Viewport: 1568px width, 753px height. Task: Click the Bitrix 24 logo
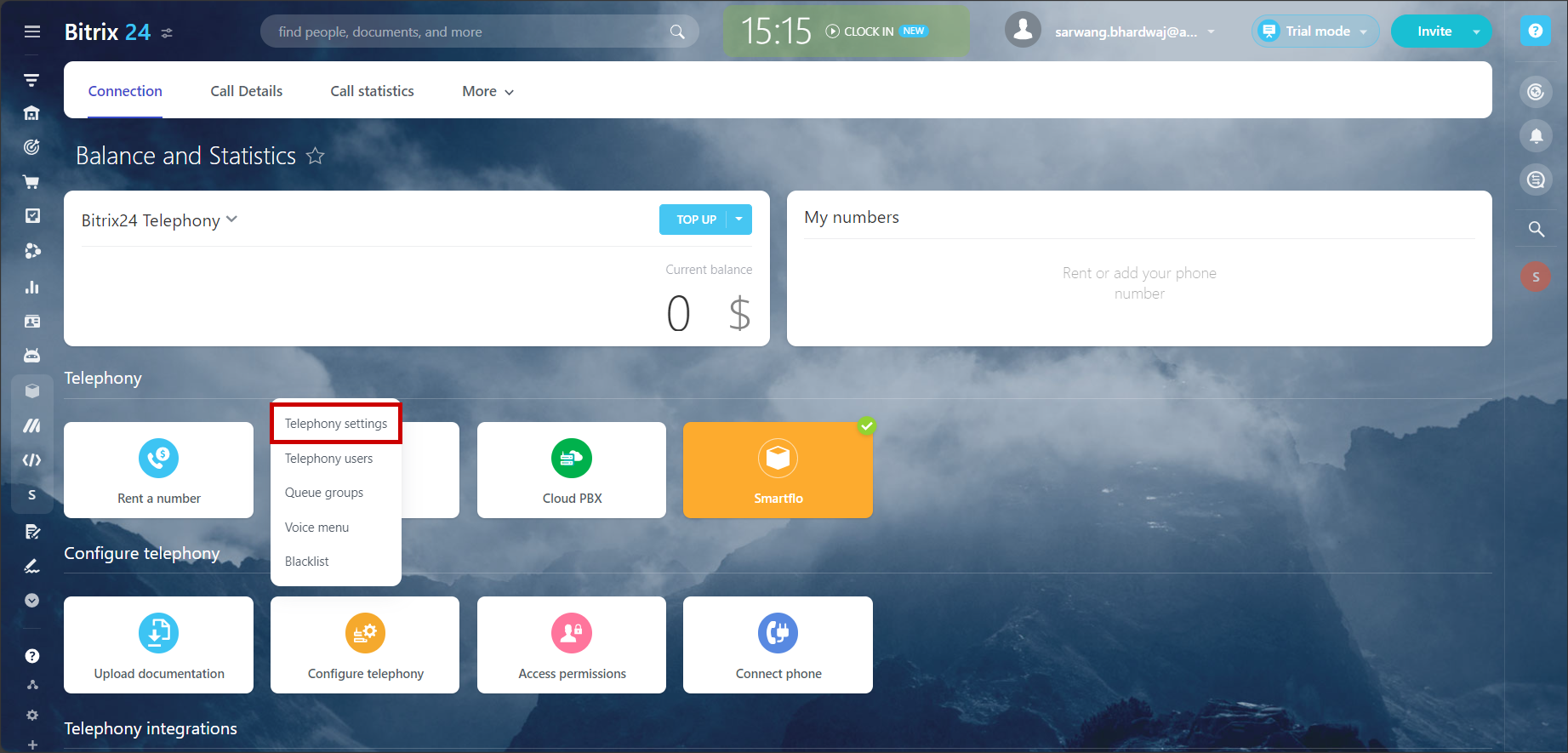(x=107, y=31)
